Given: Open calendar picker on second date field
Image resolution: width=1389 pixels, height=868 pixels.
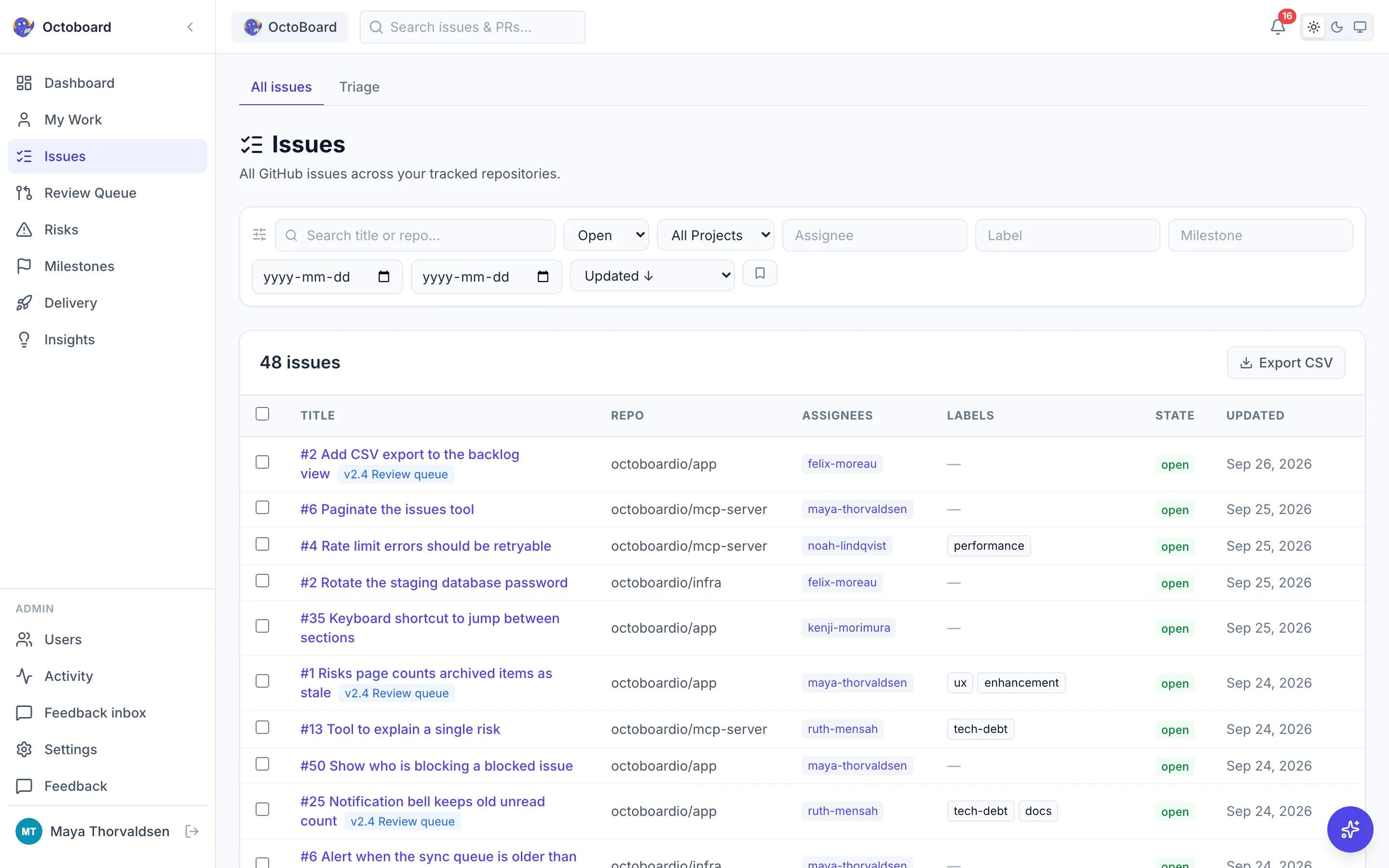Looking at the screenshot, I should click(543, 277).
